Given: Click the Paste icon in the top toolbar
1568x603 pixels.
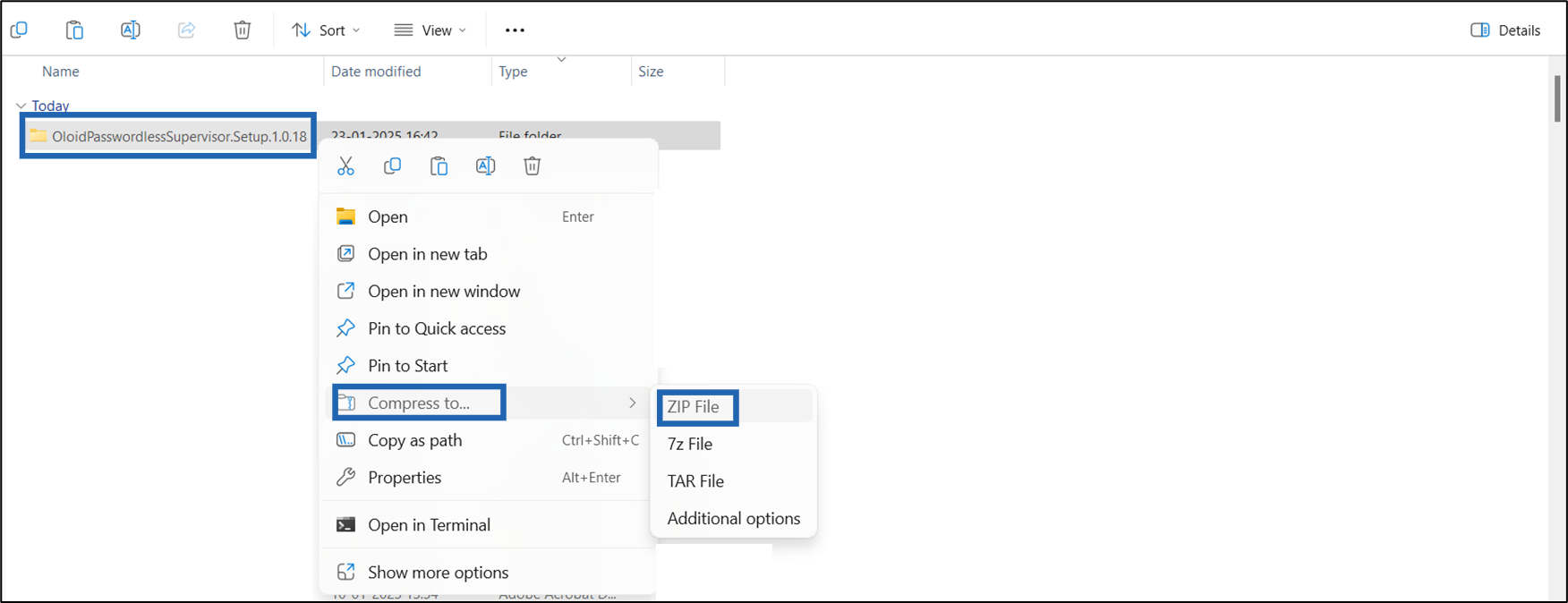Looking at the screenshot, I should pyautogui.click(x=74, y=30).
